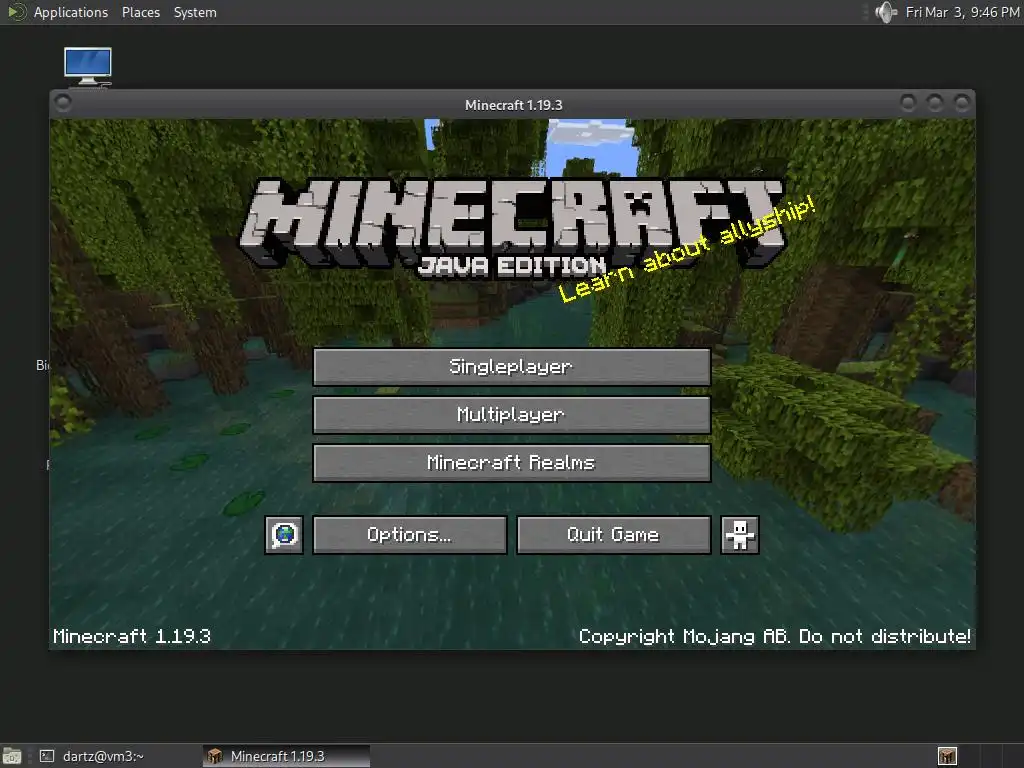Click Minecraft 1.19.3 taskbar entry

tap(286, 756)
